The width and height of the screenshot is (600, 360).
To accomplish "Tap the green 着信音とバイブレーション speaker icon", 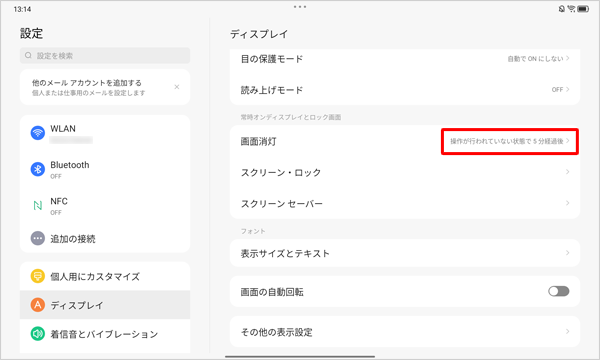I will pos(38,334).
